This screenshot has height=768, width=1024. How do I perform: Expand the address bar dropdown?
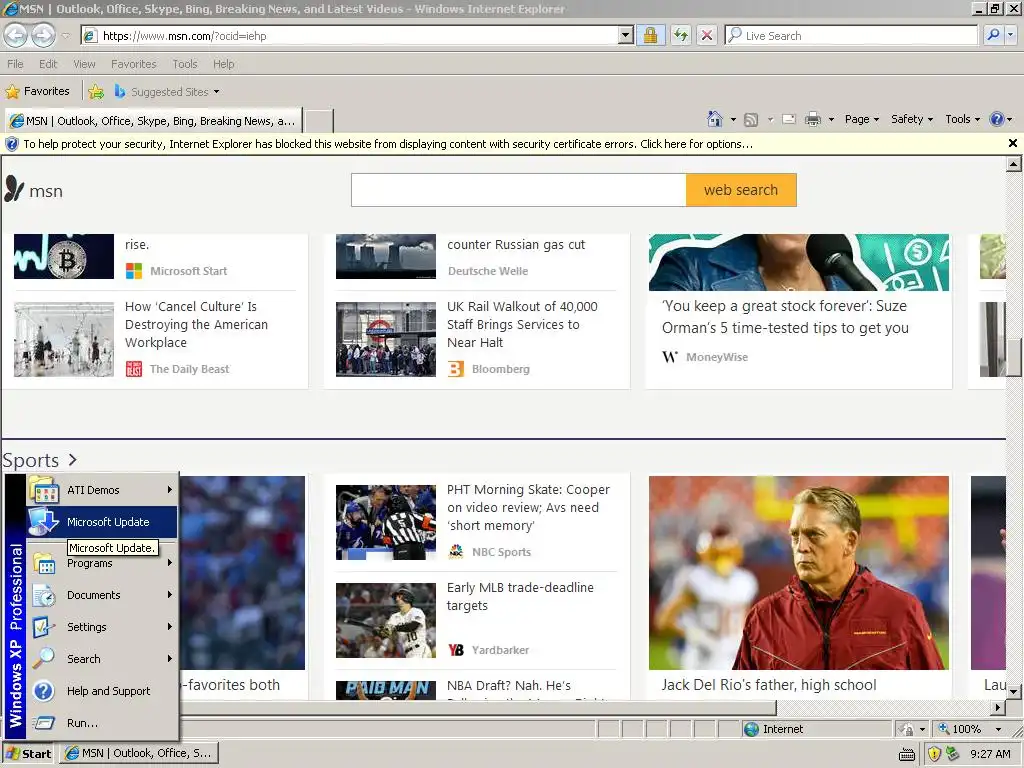pos(626,35)
